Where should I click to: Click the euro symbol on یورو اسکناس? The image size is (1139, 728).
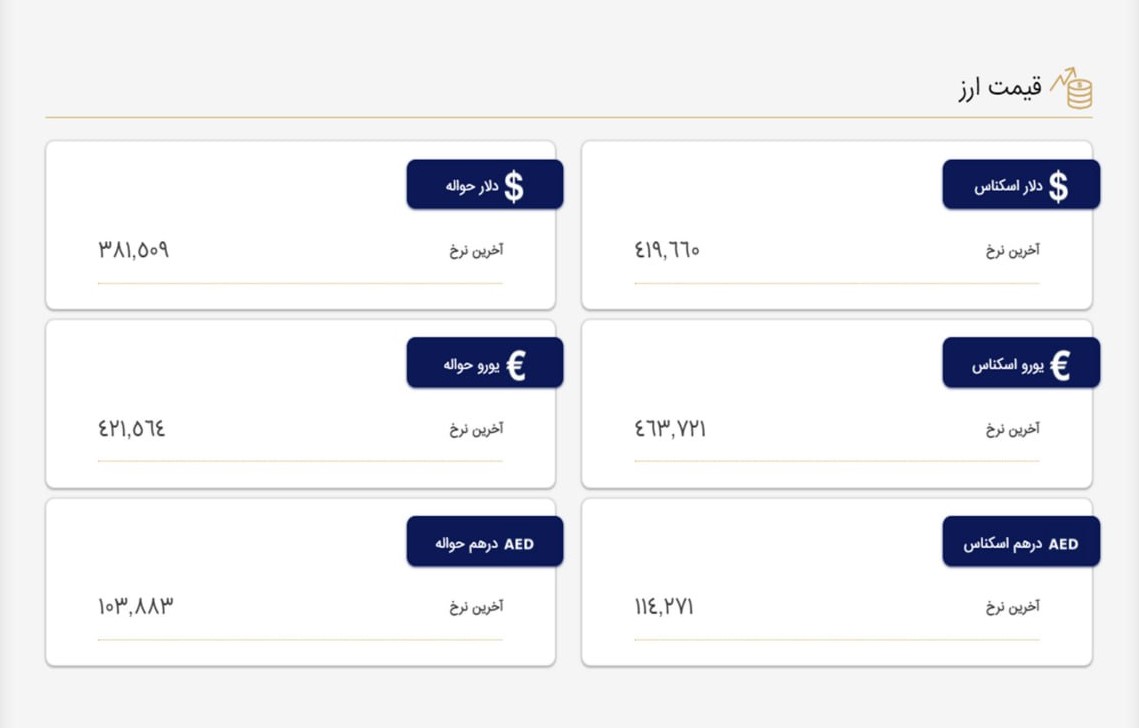click(x=1060, y=365)
